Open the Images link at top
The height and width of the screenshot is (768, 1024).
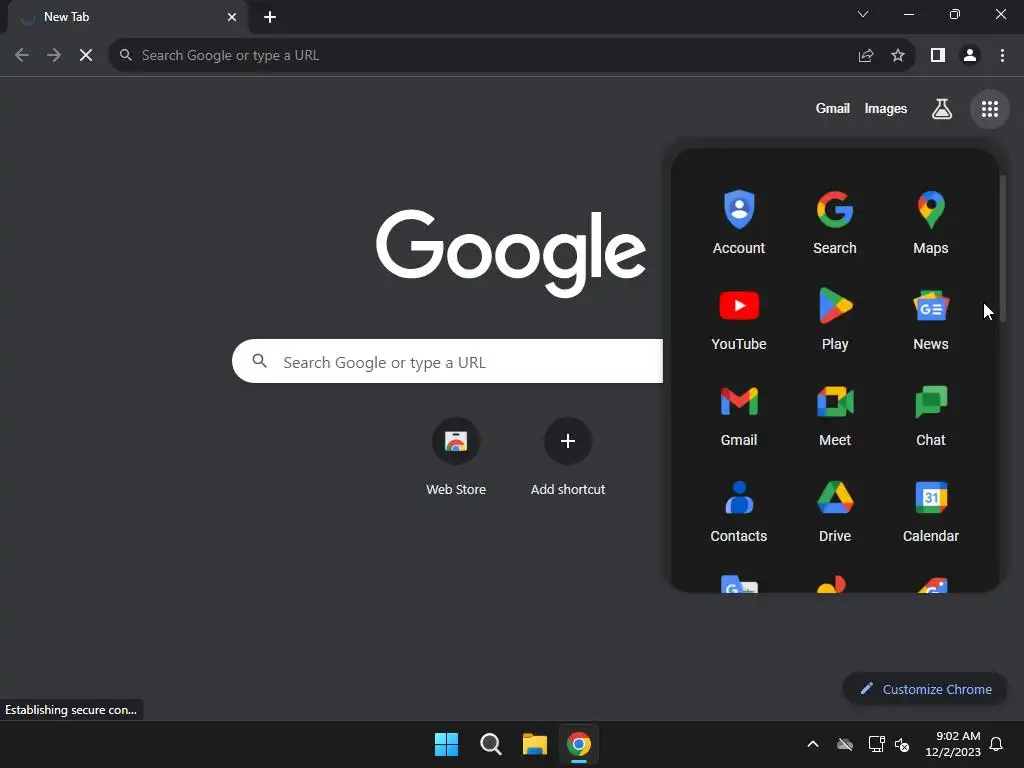click(886, 108)
